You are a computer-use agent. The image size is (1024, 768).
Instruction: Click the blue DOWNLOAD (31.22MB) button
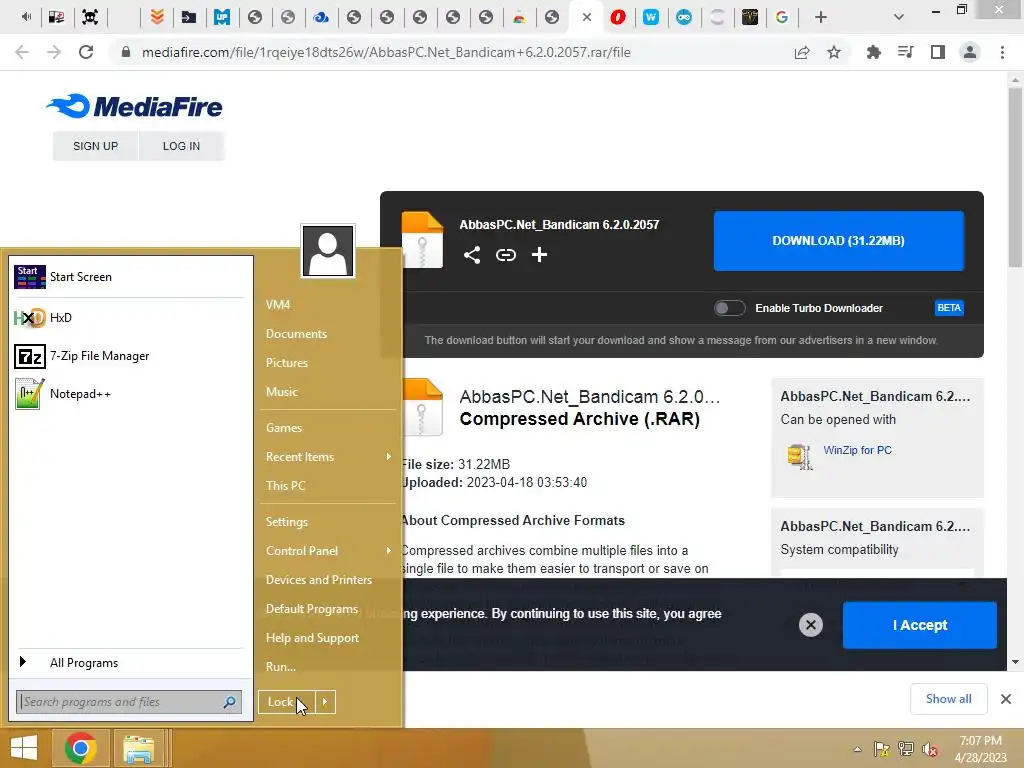click(839, 240)
